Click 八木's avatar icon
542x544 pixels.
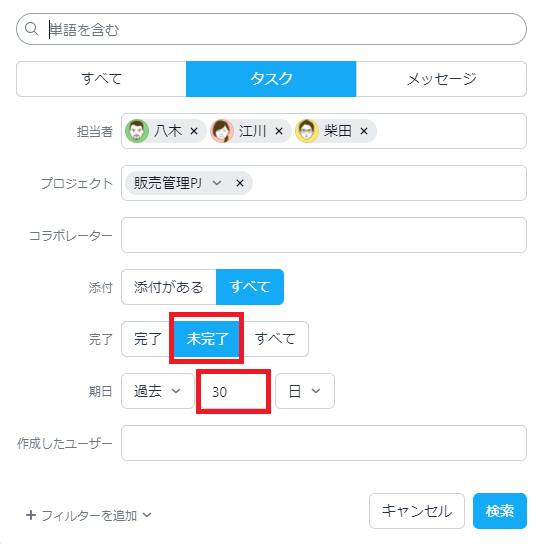[x=137, y=131]
